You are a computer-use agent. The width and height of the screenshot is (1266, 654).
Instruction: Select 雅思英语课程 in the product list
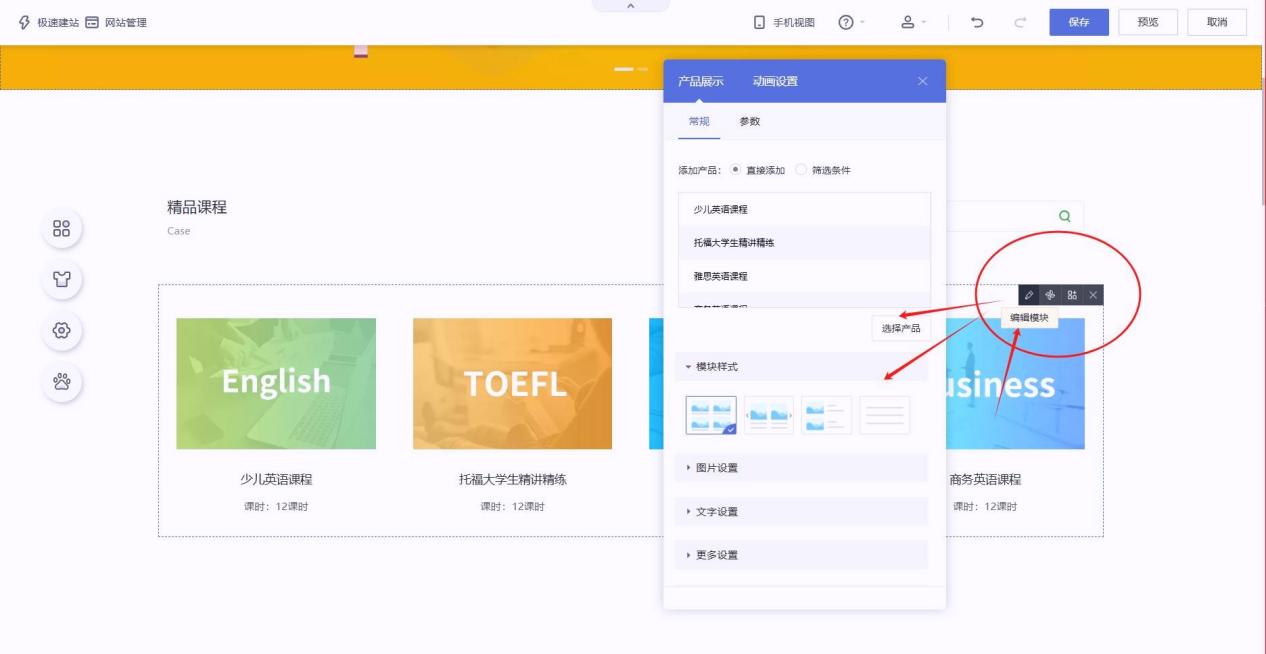(721, 276)
